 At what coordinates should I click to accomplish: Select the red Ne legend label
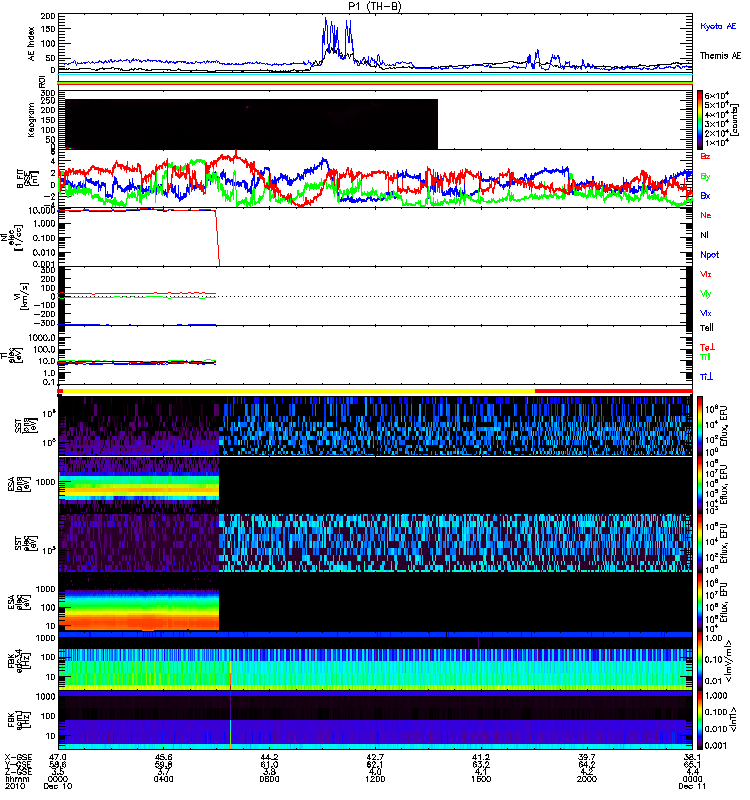706,215
